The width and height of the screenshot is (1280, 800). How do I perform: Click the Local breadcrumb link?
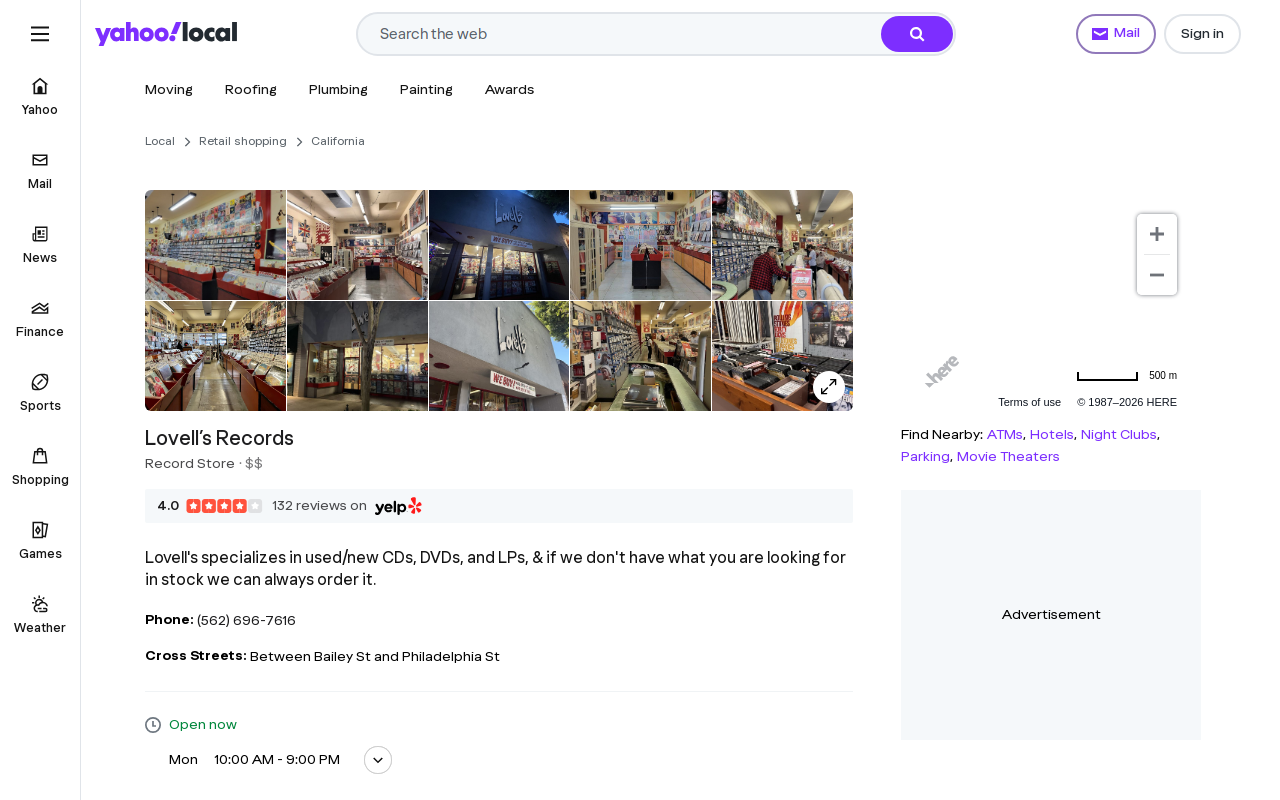[x=160, y=142]
